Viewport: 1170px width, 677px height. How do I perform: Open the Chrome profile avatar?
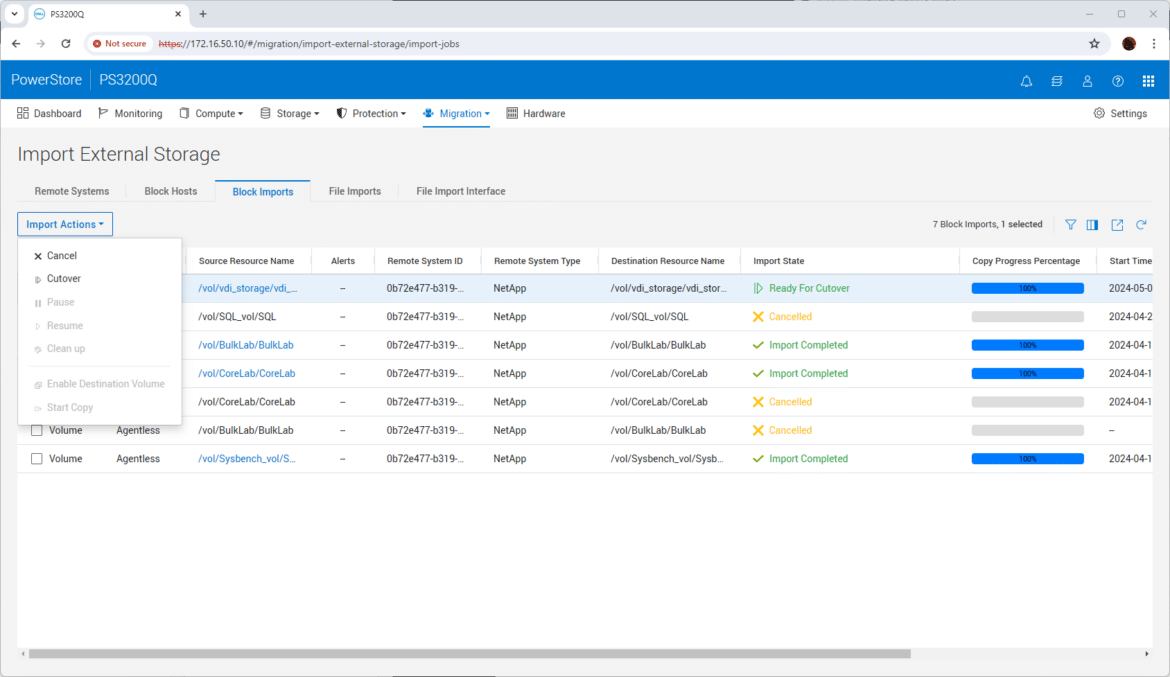[1129, 44]
